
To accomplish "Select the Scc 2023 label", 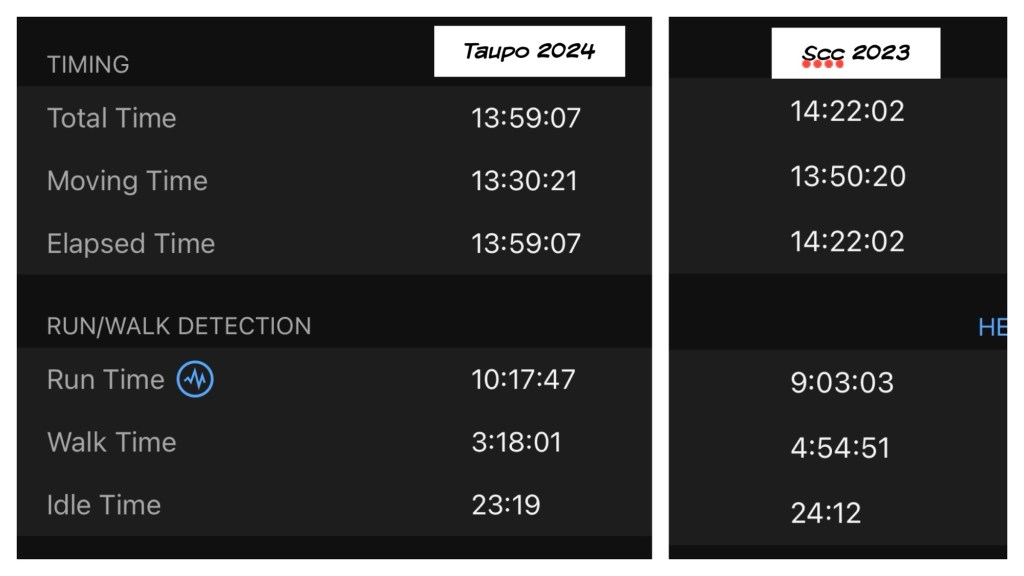I will pyautogui.click(x=855, y=53).
